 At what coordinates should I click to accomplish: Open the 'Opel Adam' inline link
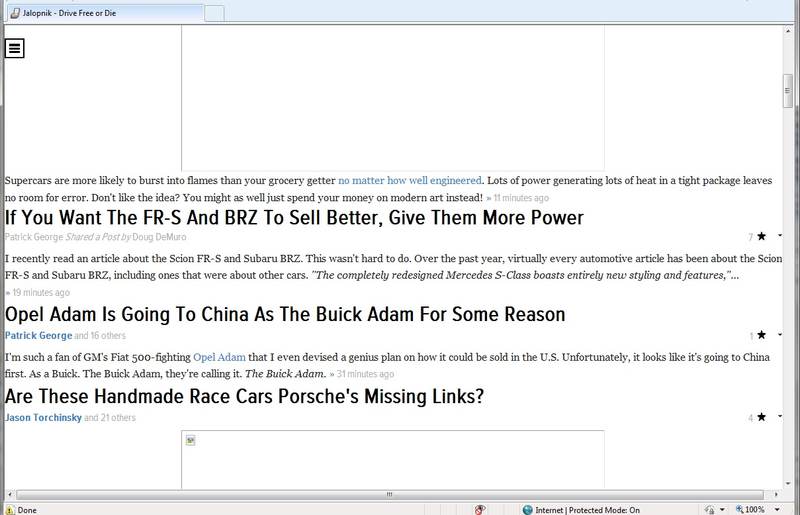pos(219,357)
